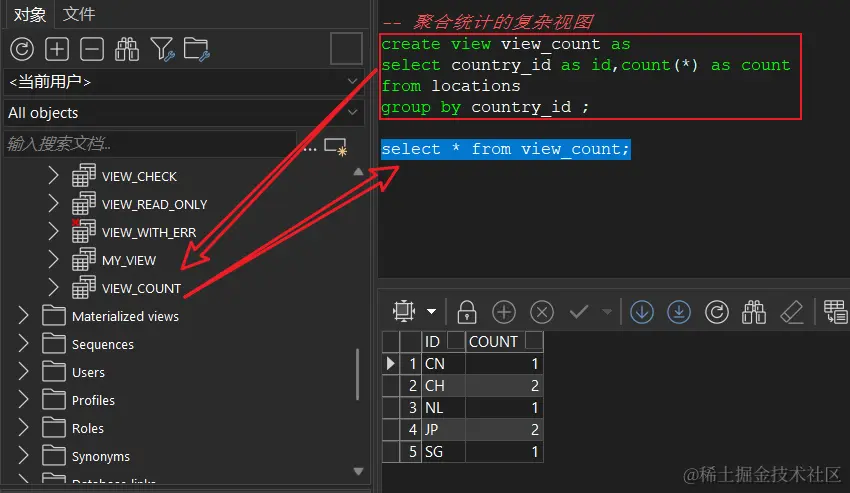This screenshot has width=850, height=493.
Task: Select the Synonyms folder
Action: tap(101, 457)
